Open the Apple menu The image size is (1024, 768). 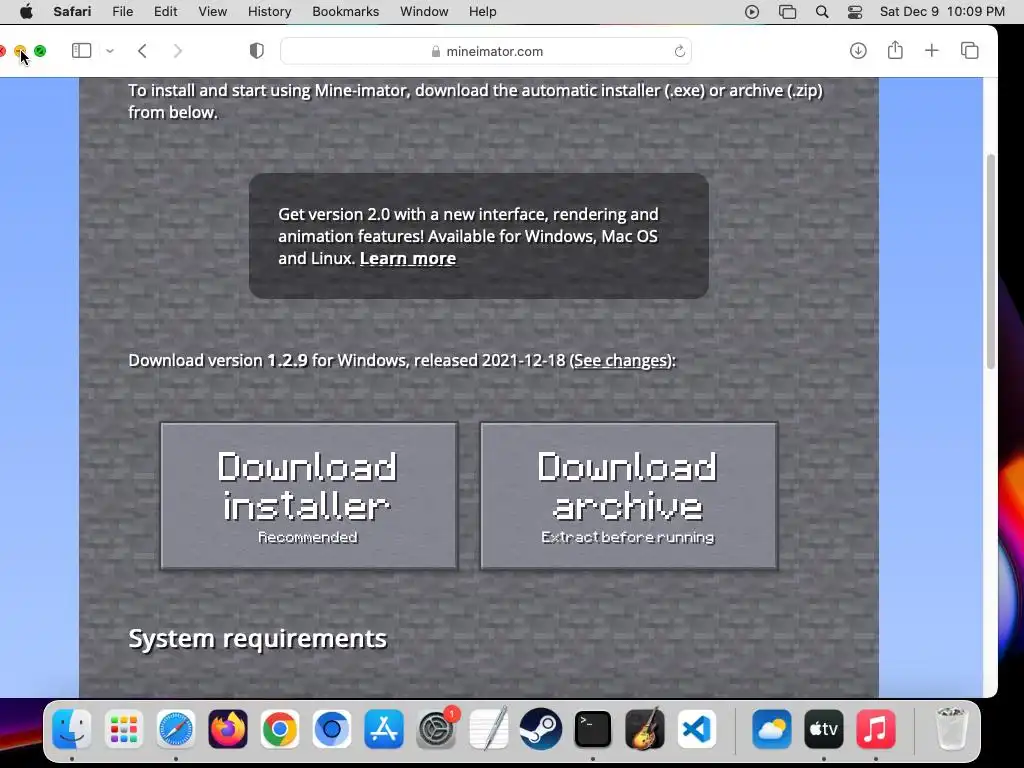click(26, 12)
